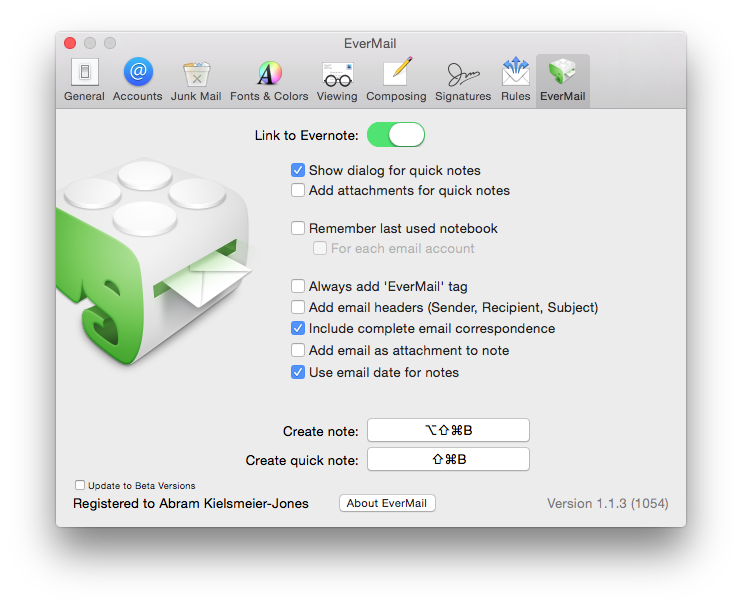
Task: Open the Accounts preferences pane
Action: (137, 80)
